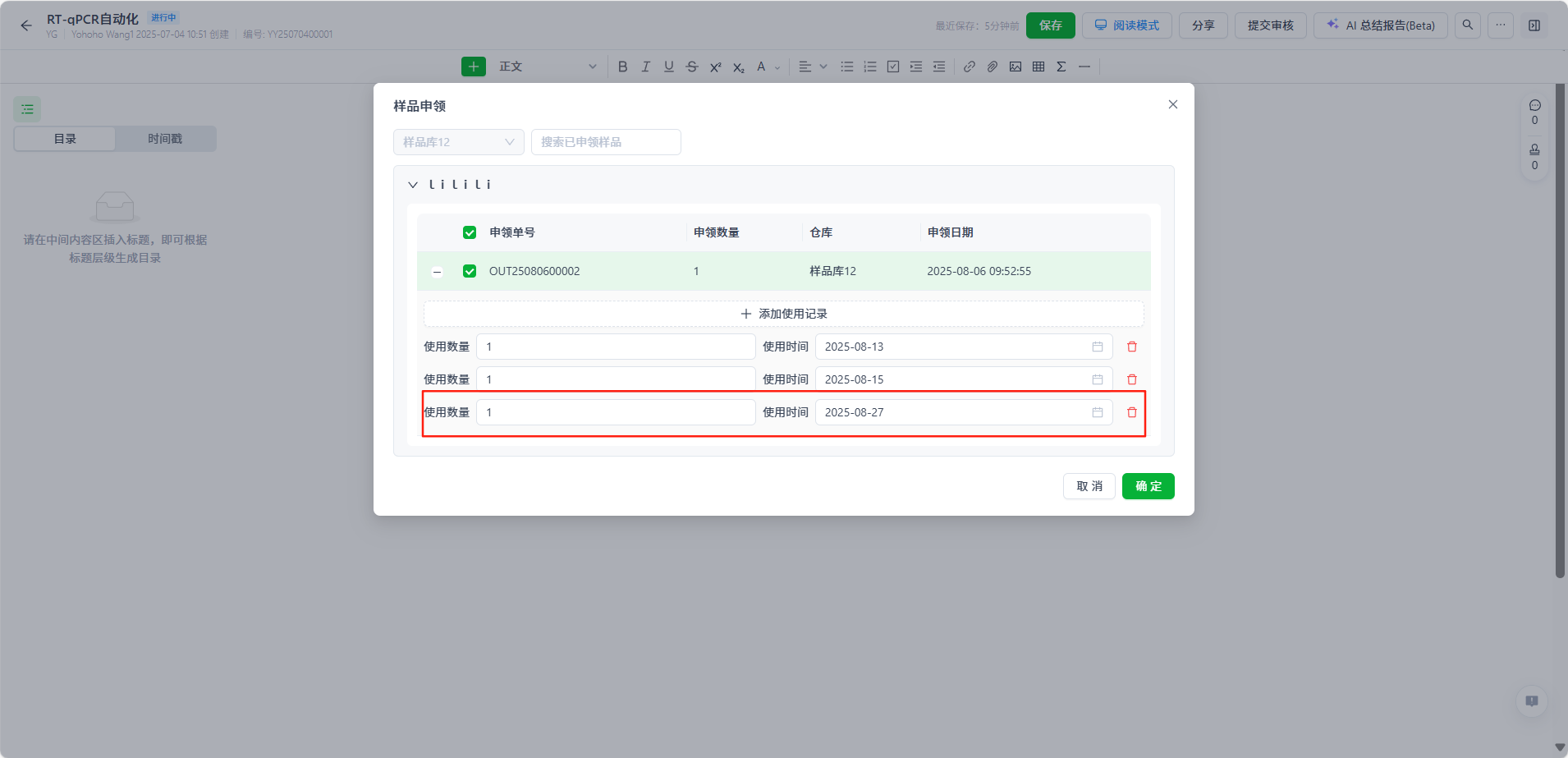
Task: Click the 确定 confirm button
Action: pos(1148,486)
